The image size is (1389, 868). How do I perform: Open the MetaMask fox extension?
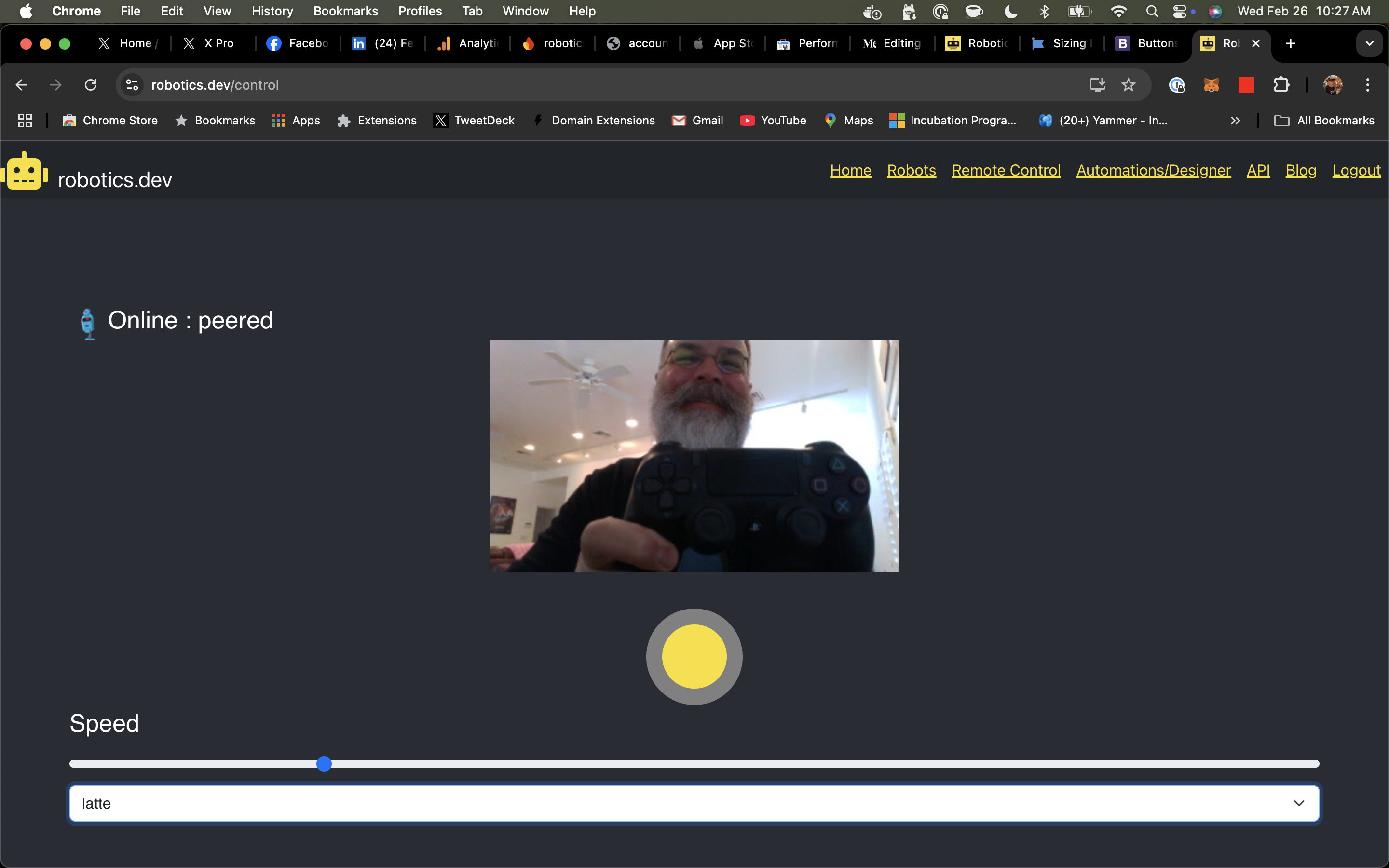click(x=1211, y=84)
